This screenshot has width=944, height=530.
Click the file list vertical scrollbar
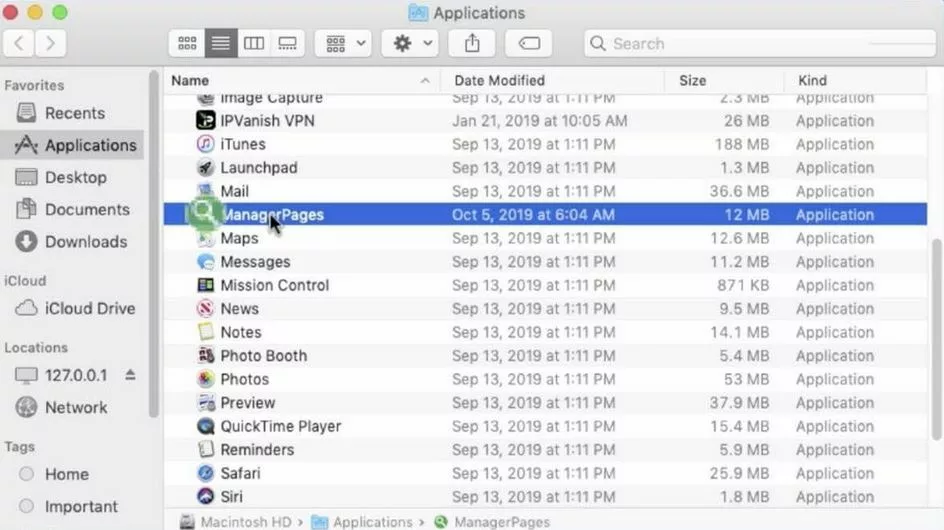[936, 339]
